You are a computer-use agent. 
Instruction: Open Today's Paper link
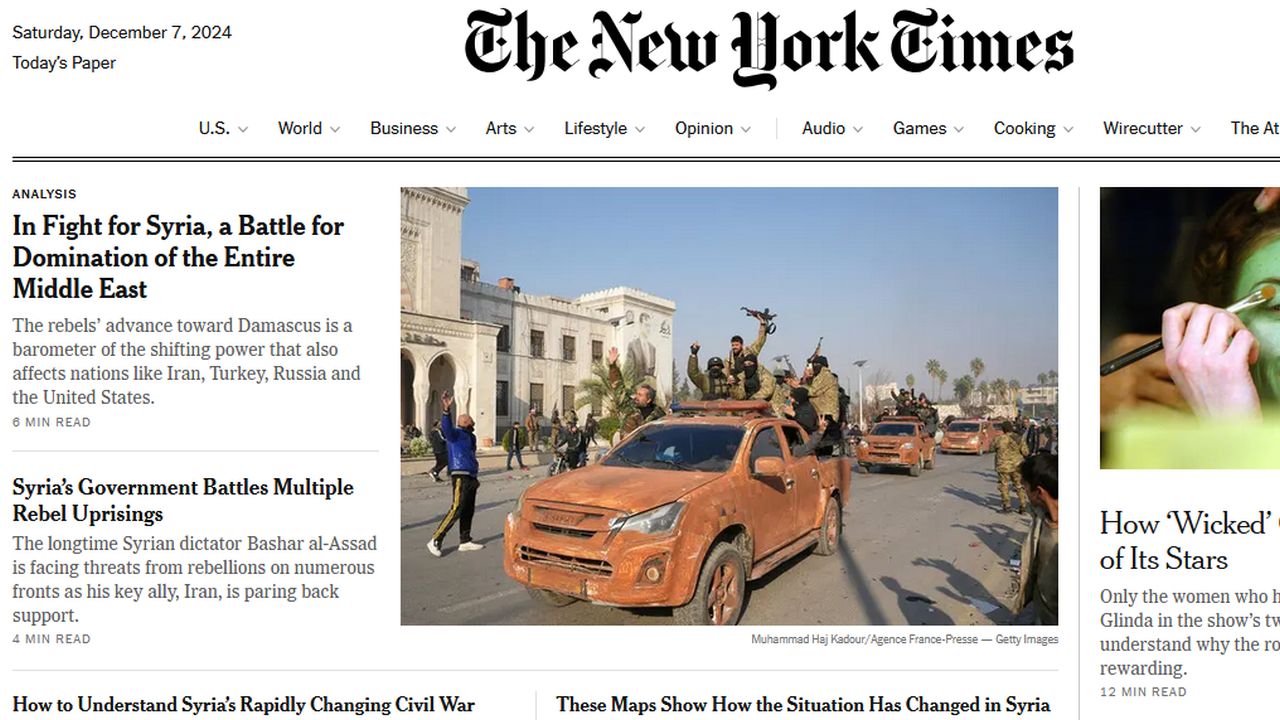point(64,63)
